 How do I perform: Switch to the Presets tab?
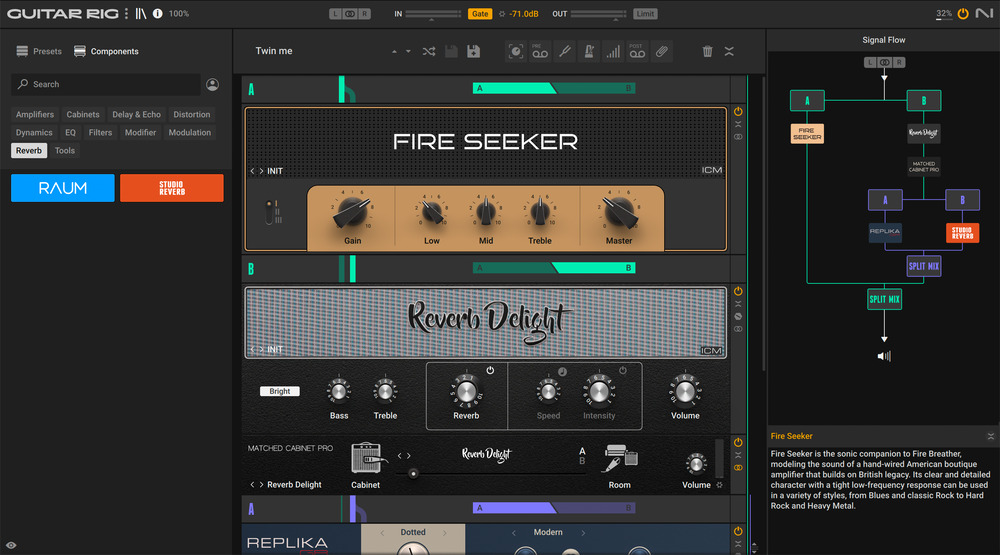click(40, 51)
